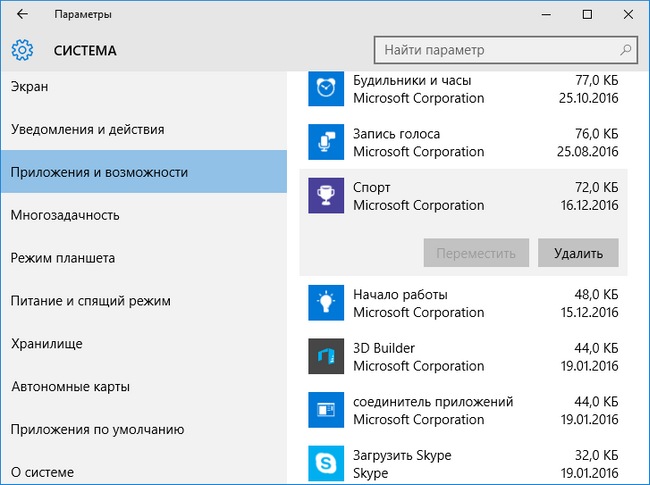Open Уведомления и действия section

tap(143, 129)
